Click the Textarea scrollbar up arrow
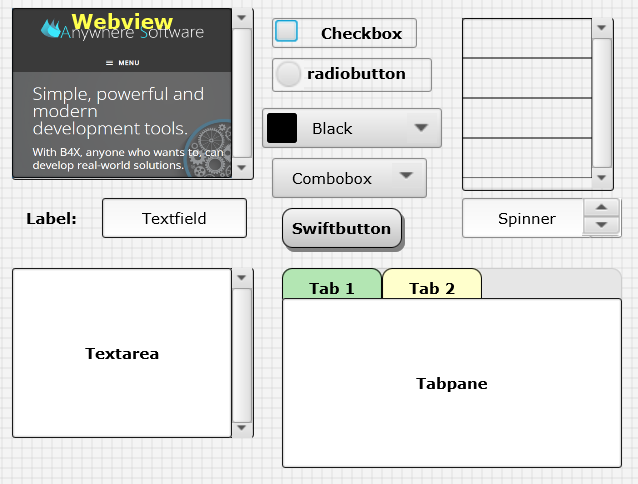The width and height of the screenshot is (638, 484). 242,278
